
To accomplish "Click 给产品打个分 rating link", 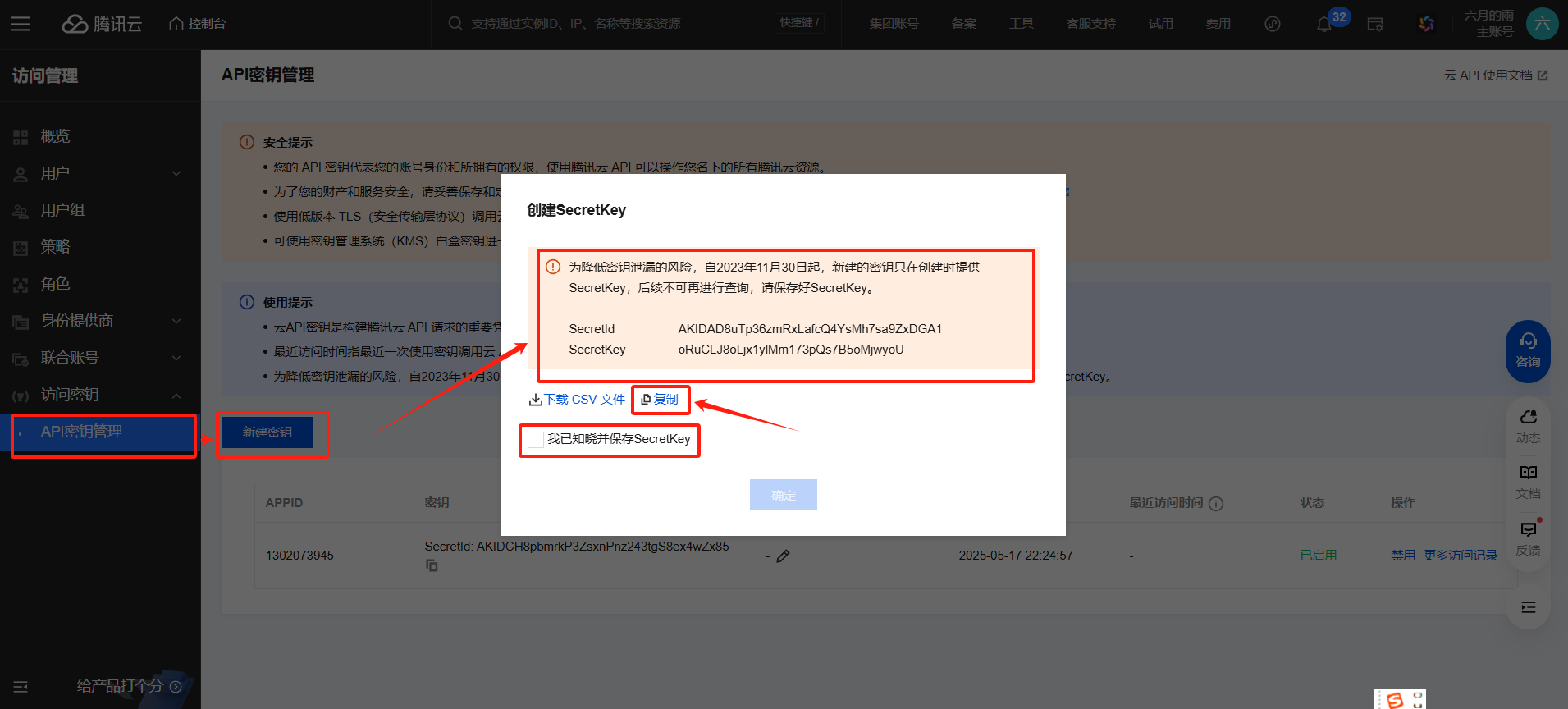I will 129,686.
